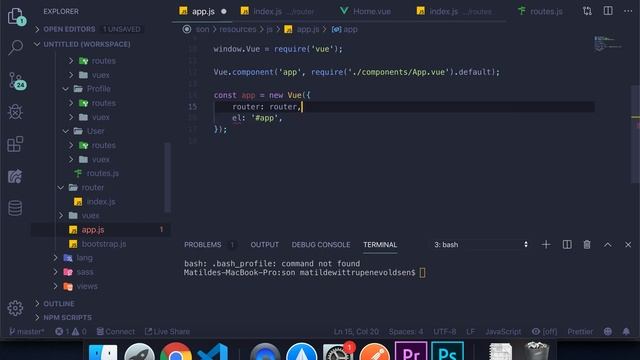Click the feedback smiley in status bar

608,331
